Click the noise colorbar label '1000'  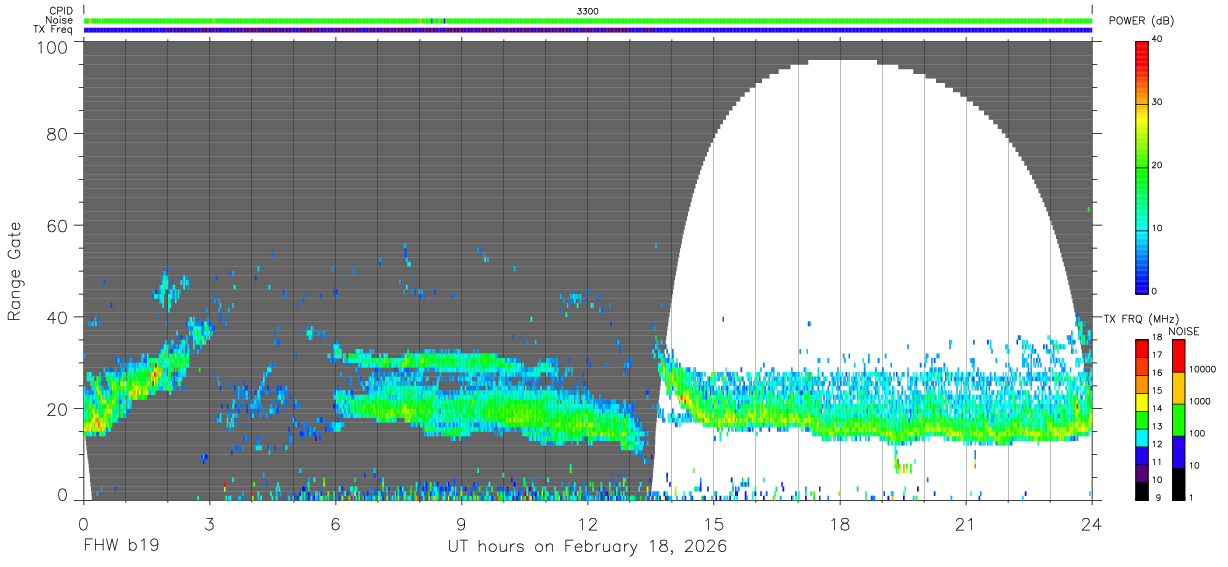coord(1198,401)
